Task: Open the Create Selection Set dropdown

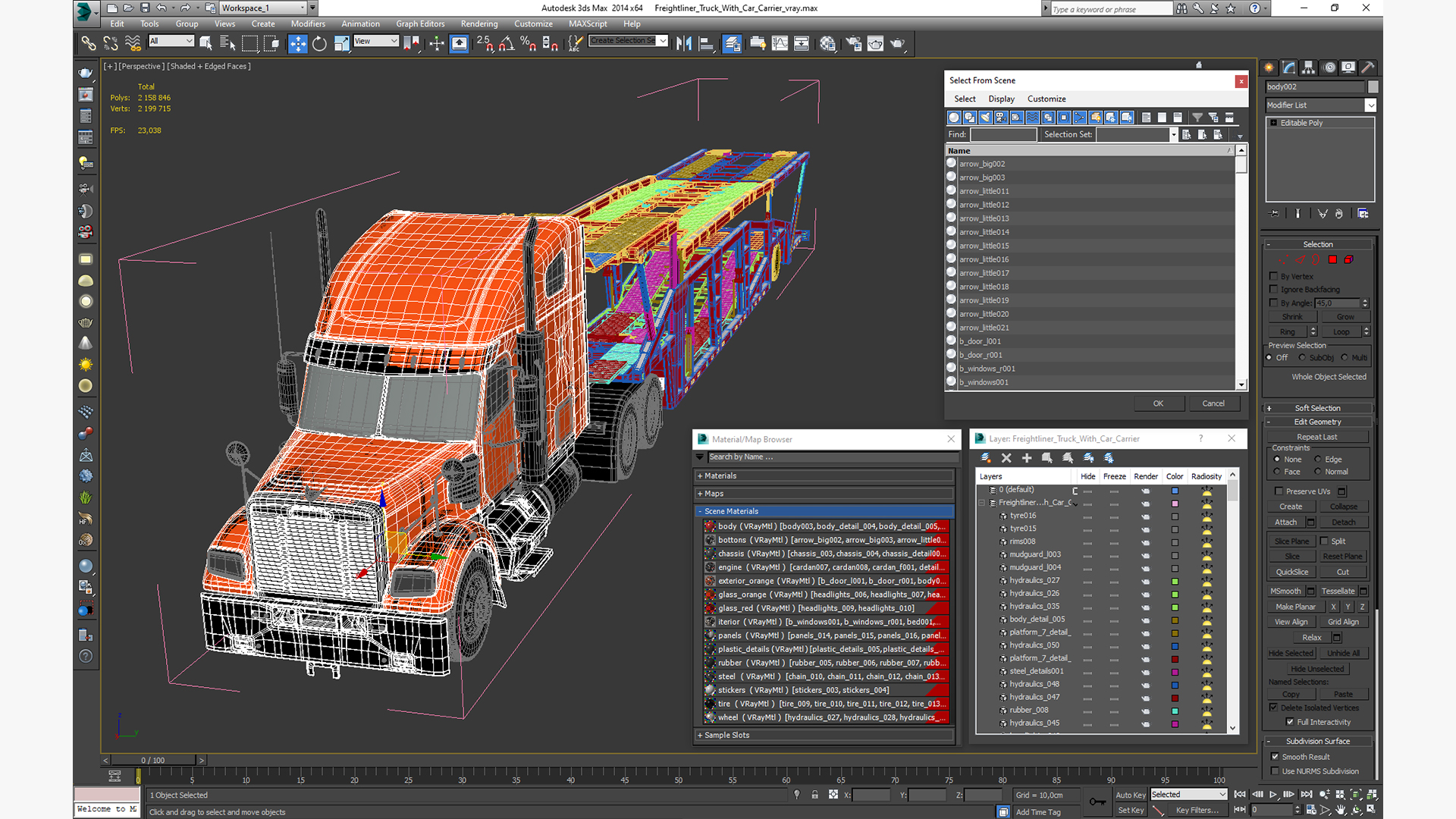Action: click(663, 41)
